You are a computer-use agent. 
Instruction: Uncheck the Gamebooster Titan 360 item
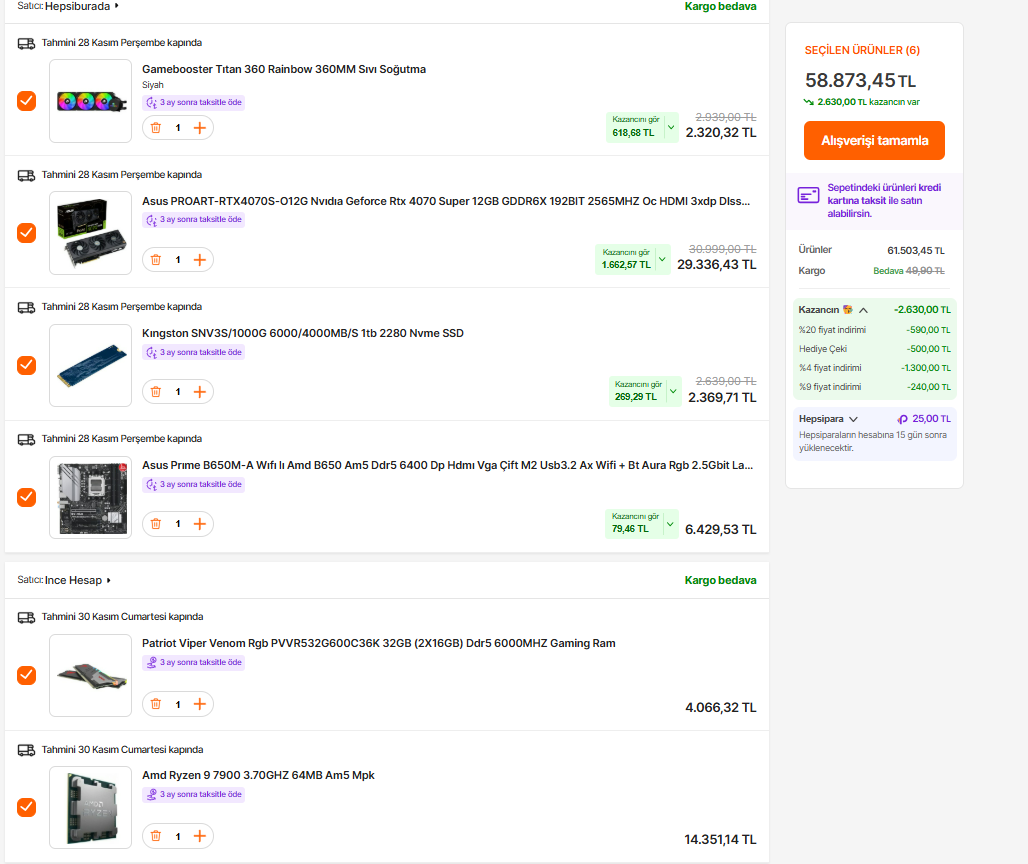(27, 101)
